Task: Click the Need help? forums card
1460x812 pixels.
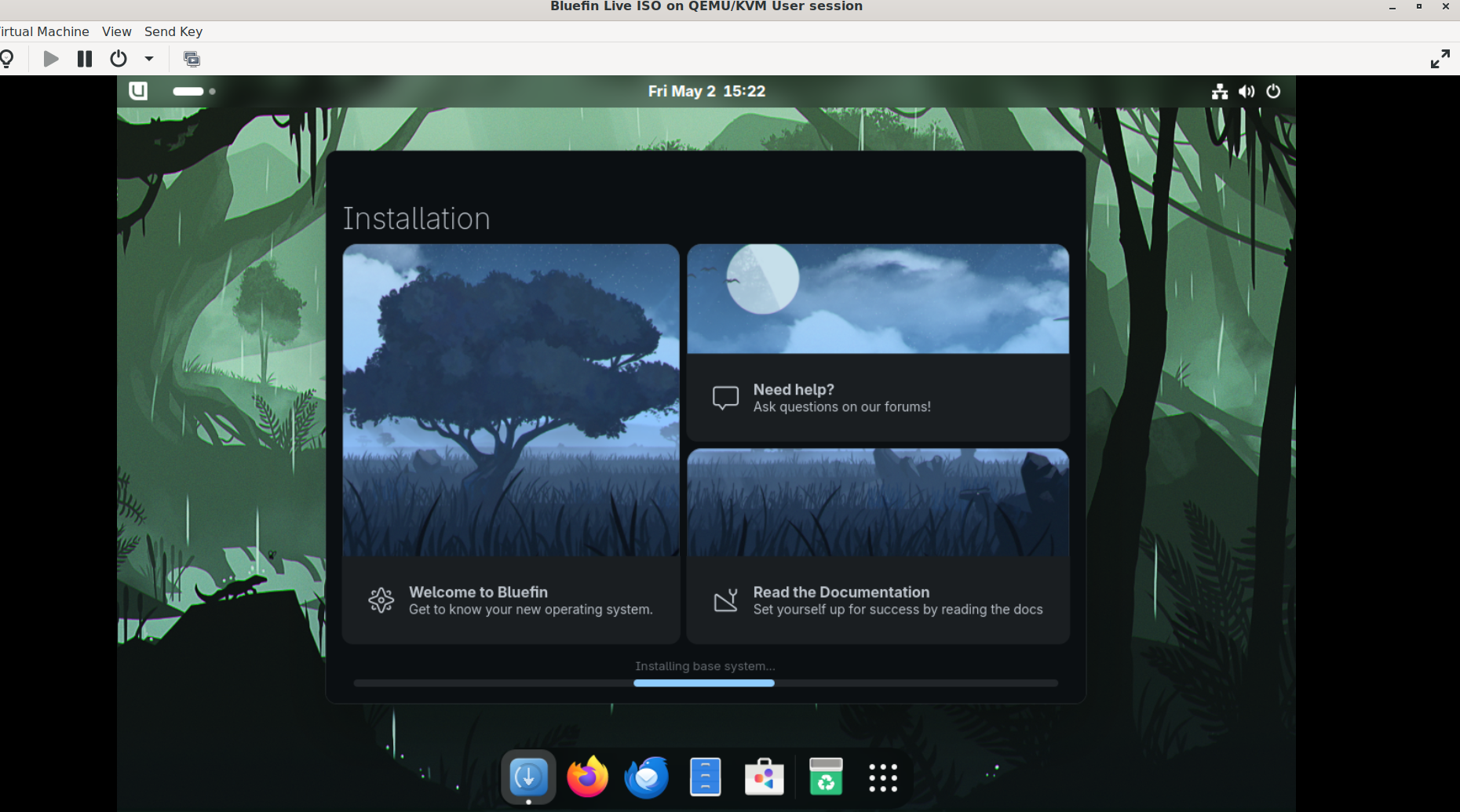Action: (x=878, y=343)
